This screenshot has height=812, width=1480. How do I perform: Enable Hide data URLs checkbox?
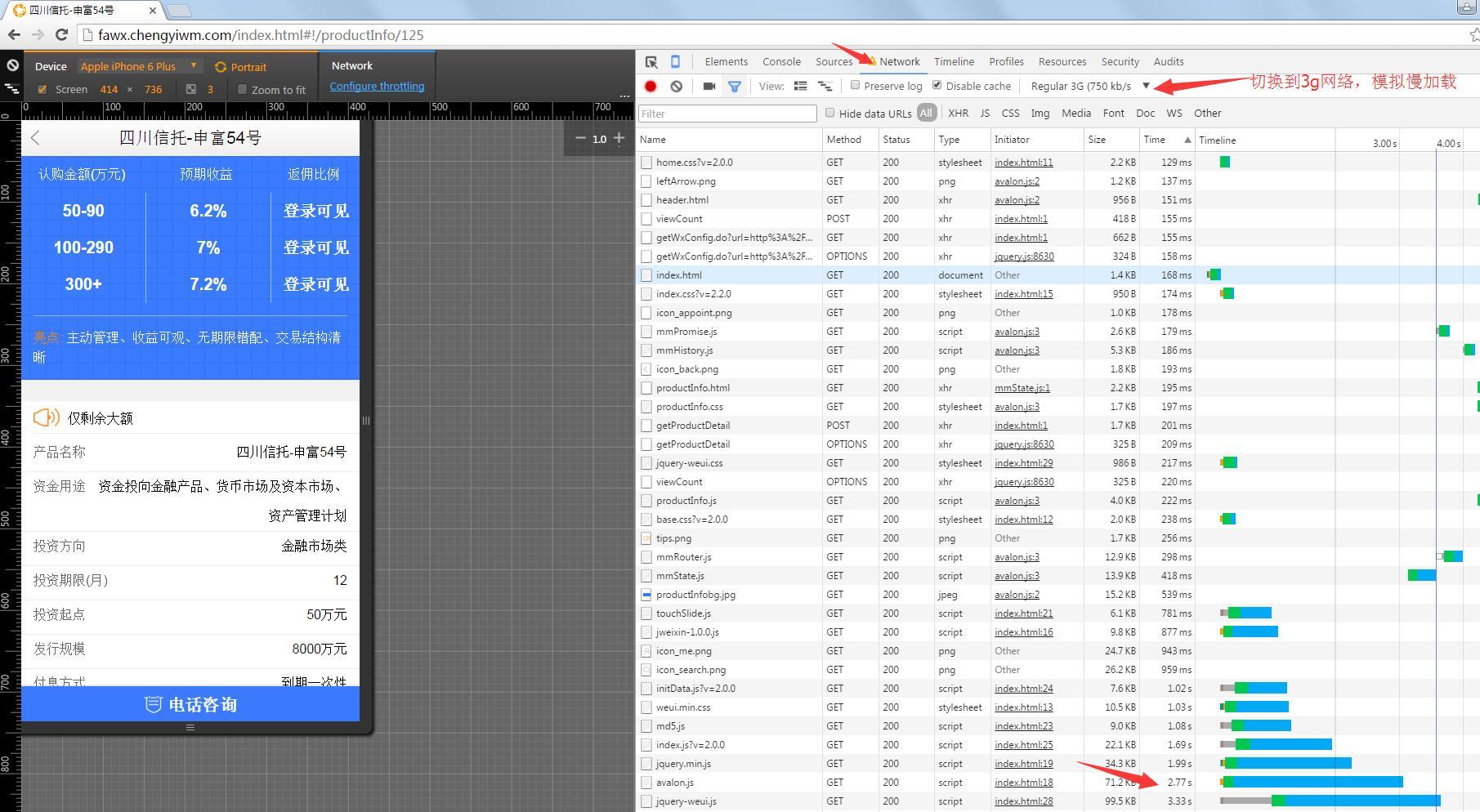click(829, 113)
